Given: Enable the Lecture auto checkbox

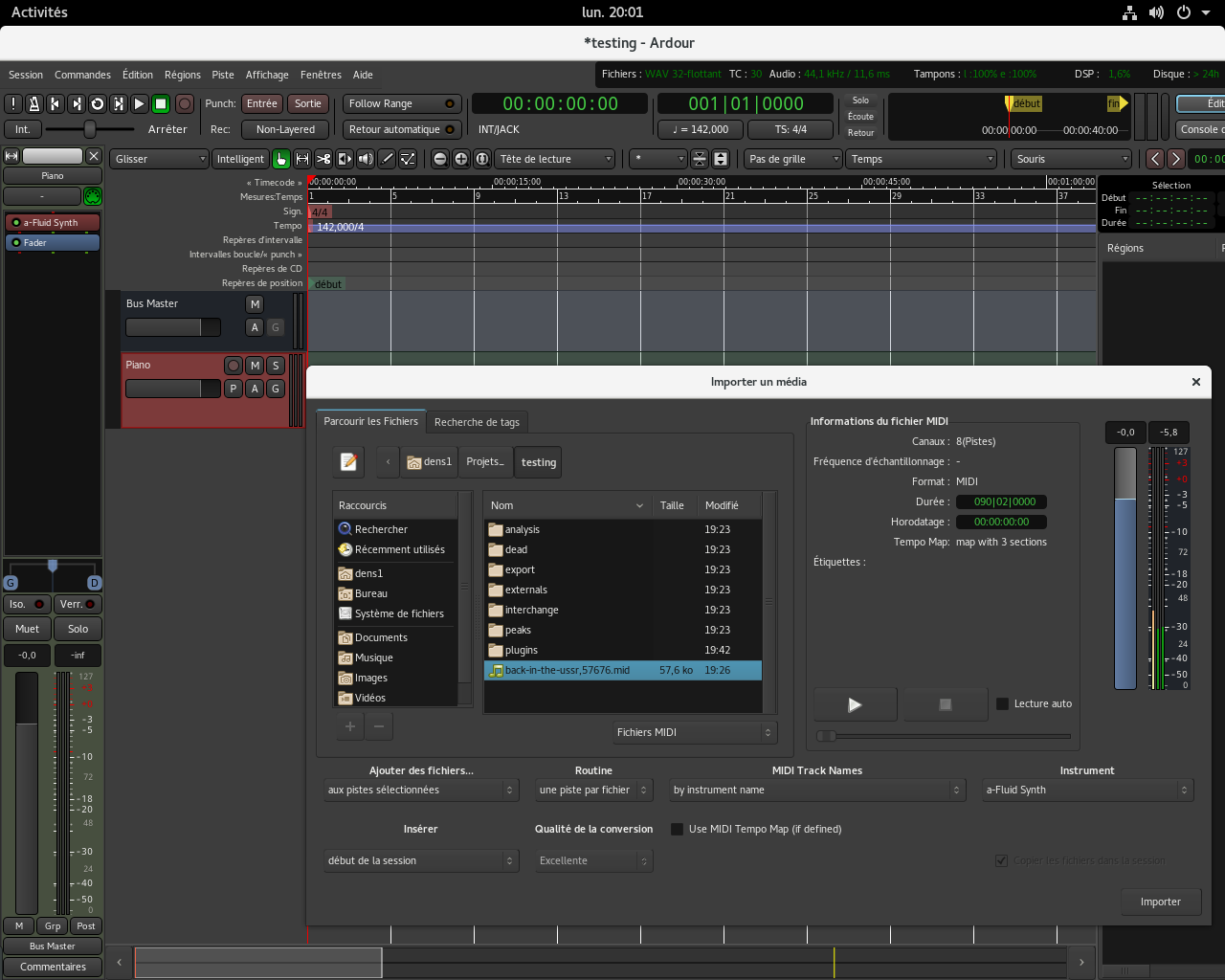Looking at the screenshot, I should 1003,703.
